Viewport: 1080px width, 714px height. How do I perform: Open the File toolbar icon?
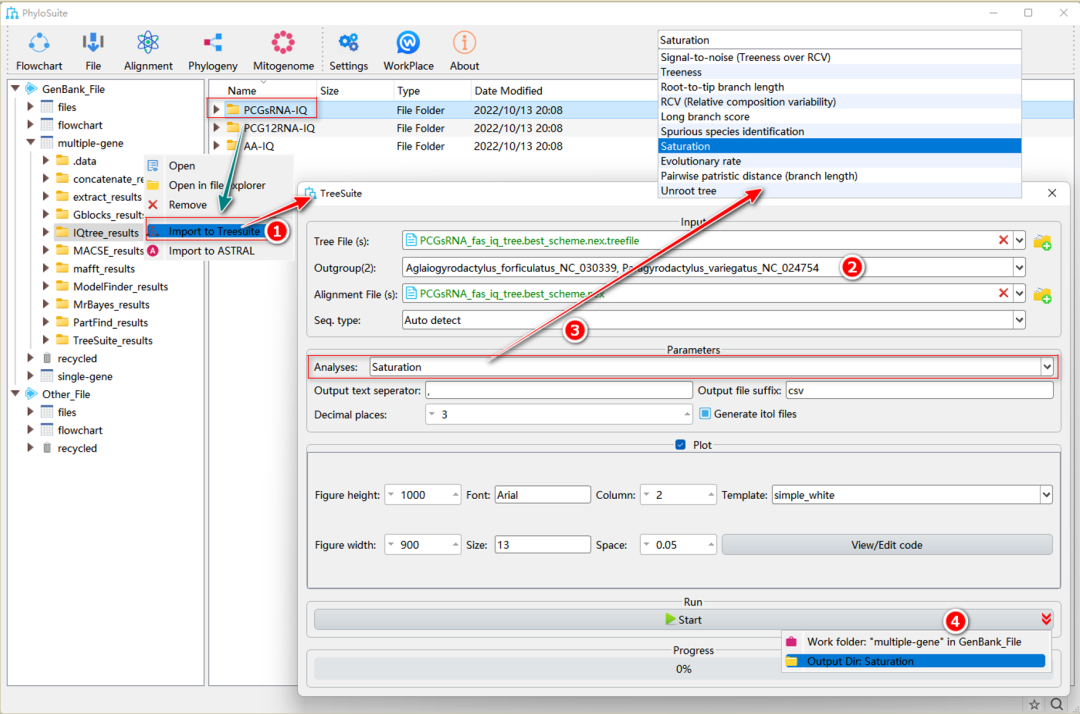(93, 43)
